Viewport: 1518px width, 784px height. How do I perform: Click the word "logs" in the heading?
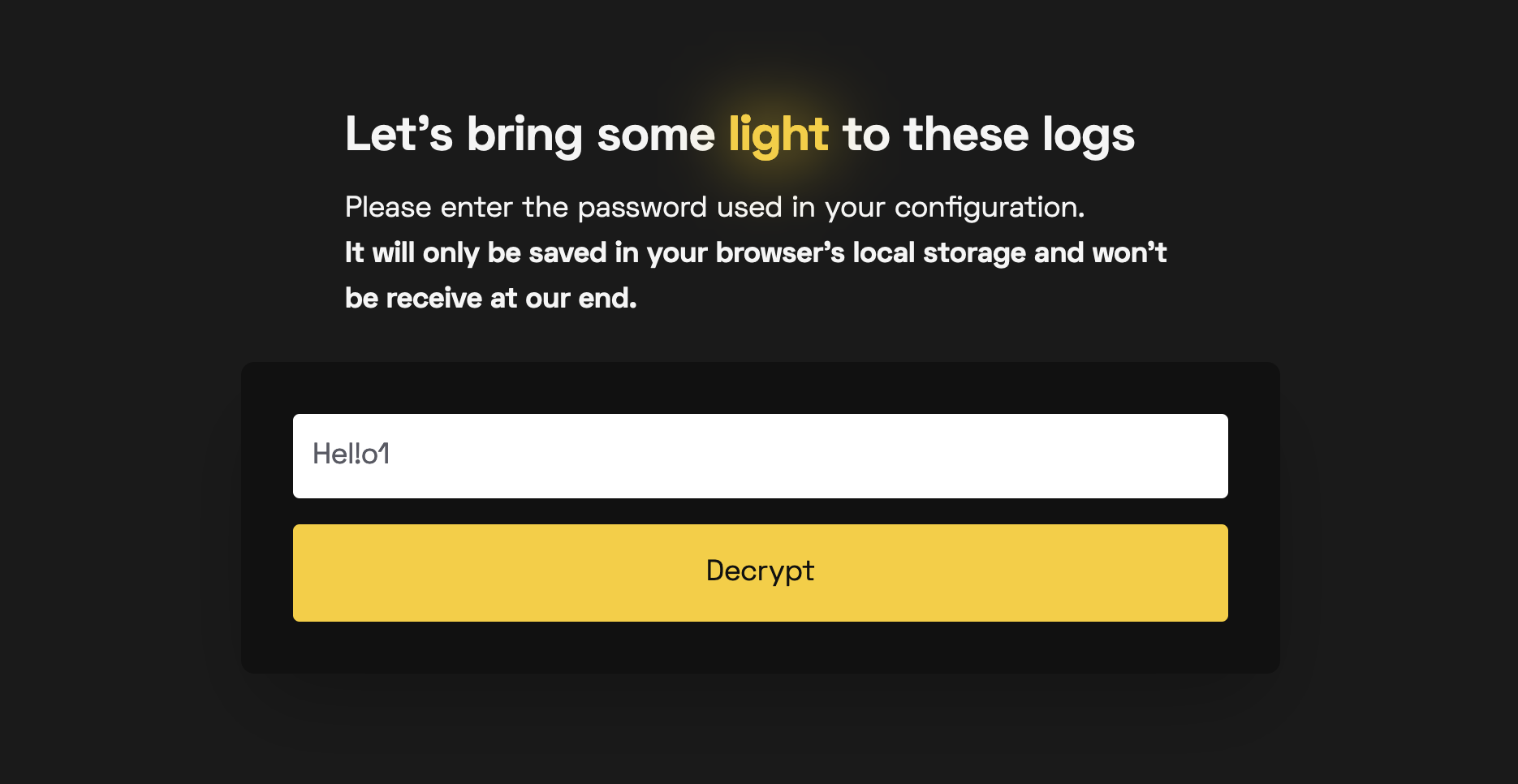1088,135
